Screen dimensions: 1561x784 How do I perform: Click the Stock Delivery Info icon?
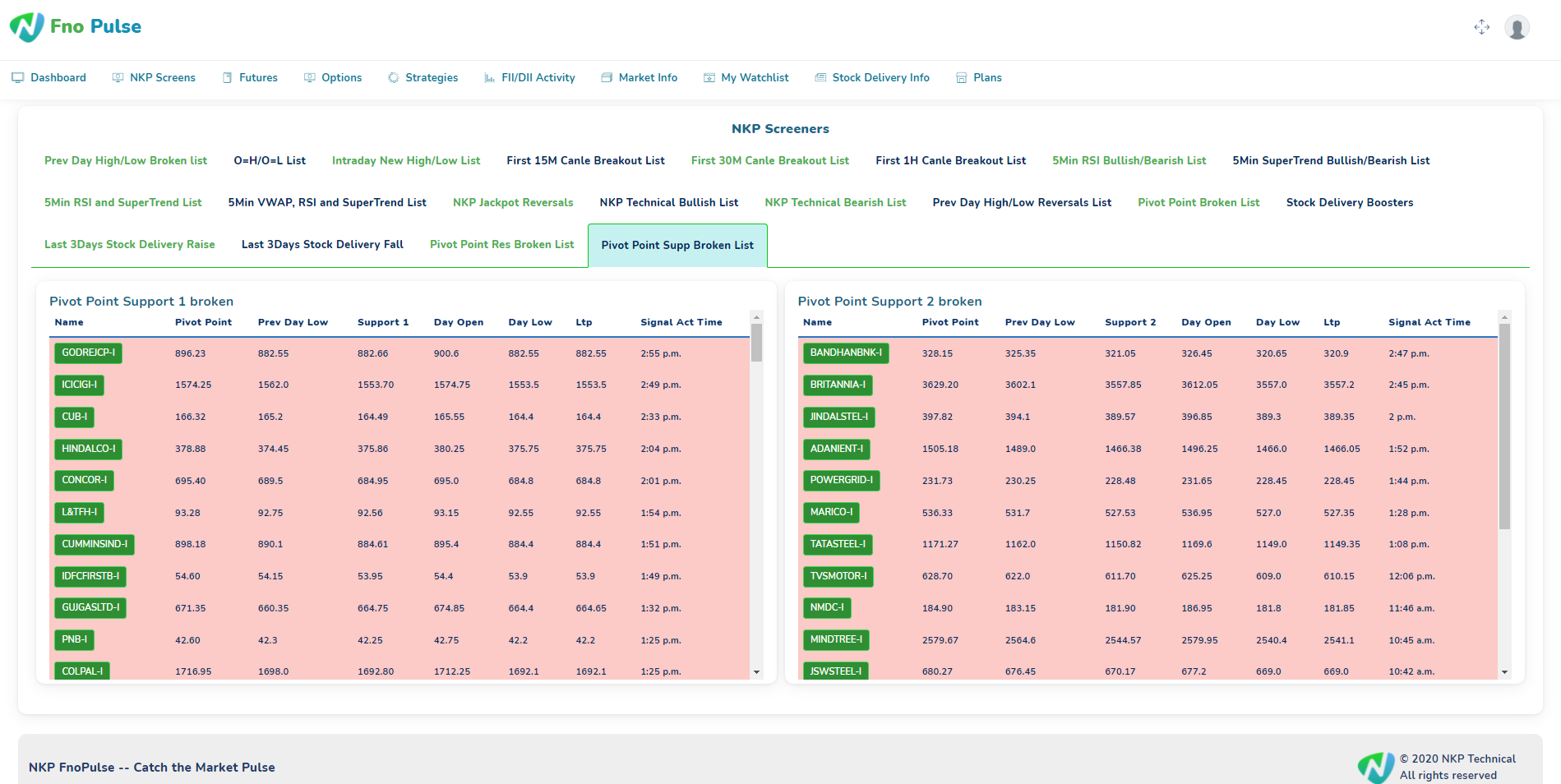820,78
